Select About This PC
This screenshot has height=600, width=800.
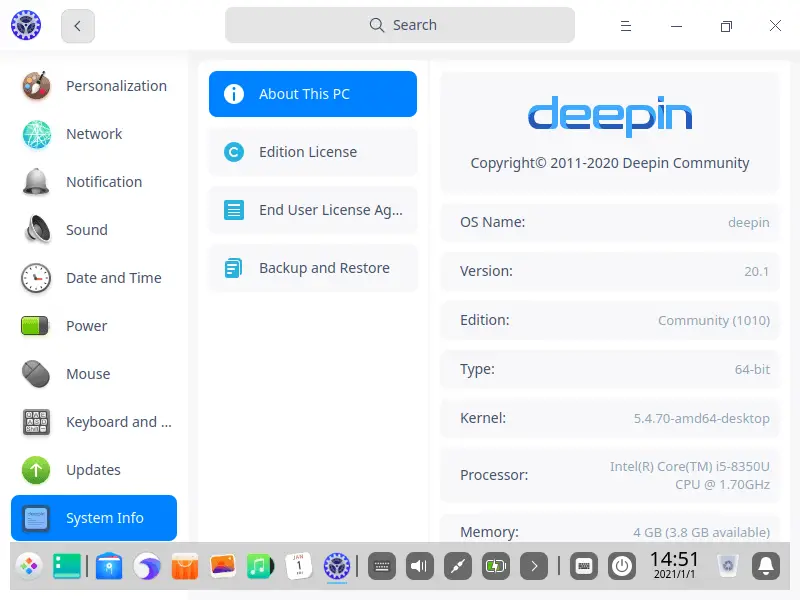[313, 94]
